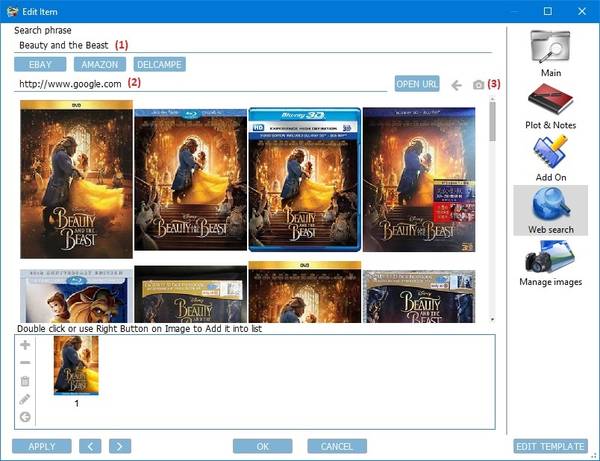
Task: Click the back arrow next to Open URL
Action: point(456,85)
